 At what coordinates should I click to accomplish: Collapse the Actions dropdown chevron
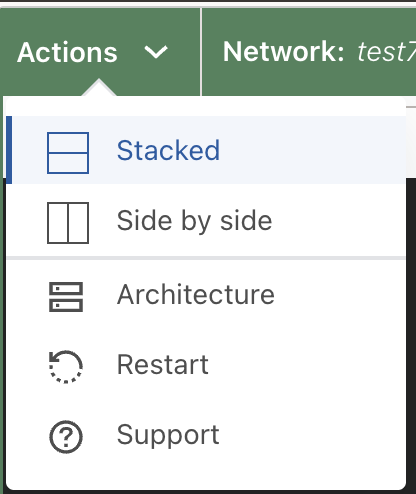156,52
